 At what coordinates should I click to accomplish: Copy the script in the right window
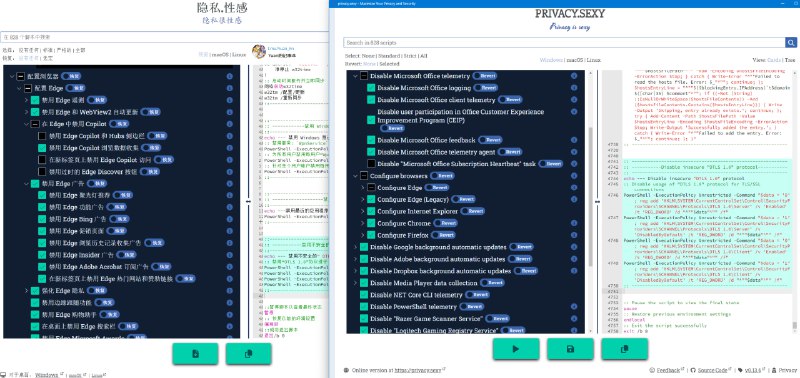coord(624,349)
